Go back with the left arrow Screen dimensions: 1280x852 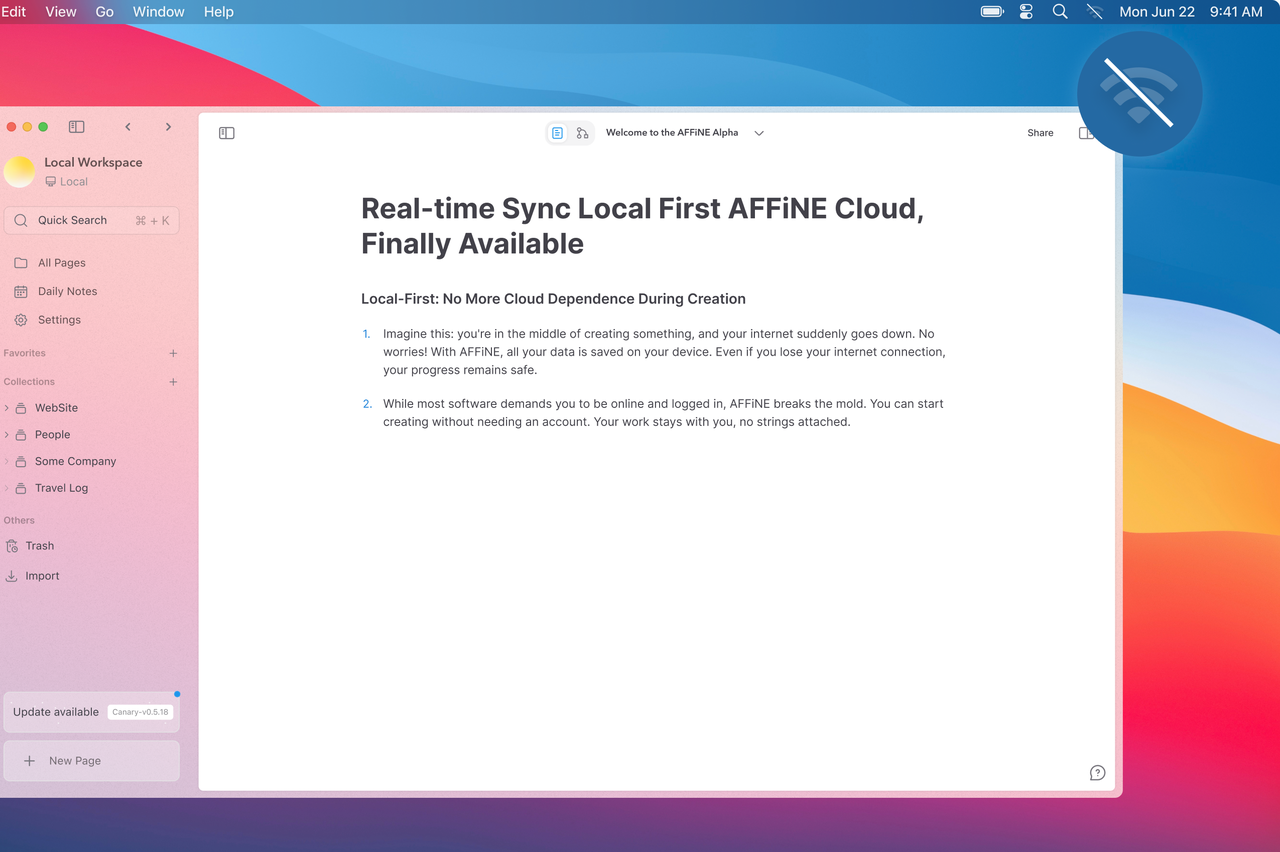128,127
